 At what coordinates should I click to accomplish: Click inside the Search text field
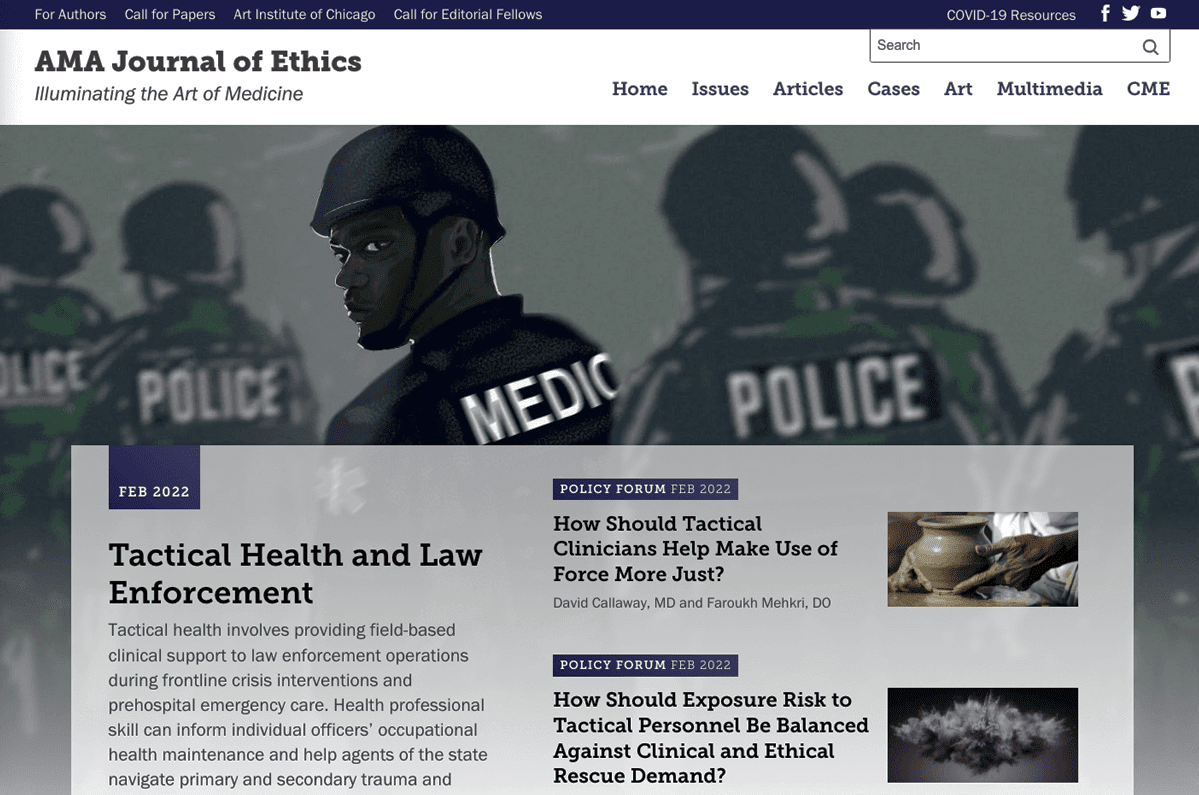(x=1003, y=46)
